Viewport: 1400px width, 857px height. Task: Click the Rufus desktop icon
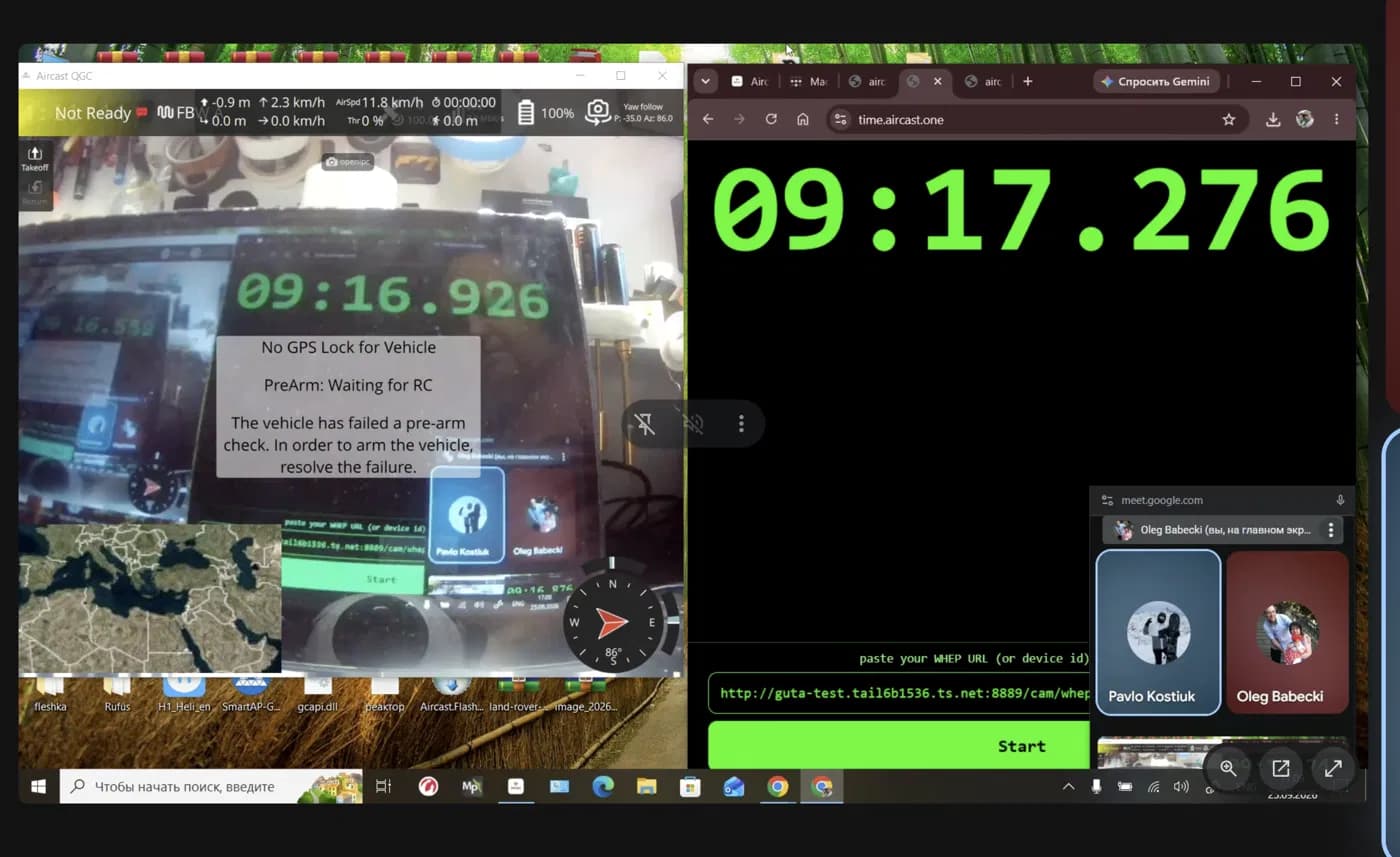[117, 695]
